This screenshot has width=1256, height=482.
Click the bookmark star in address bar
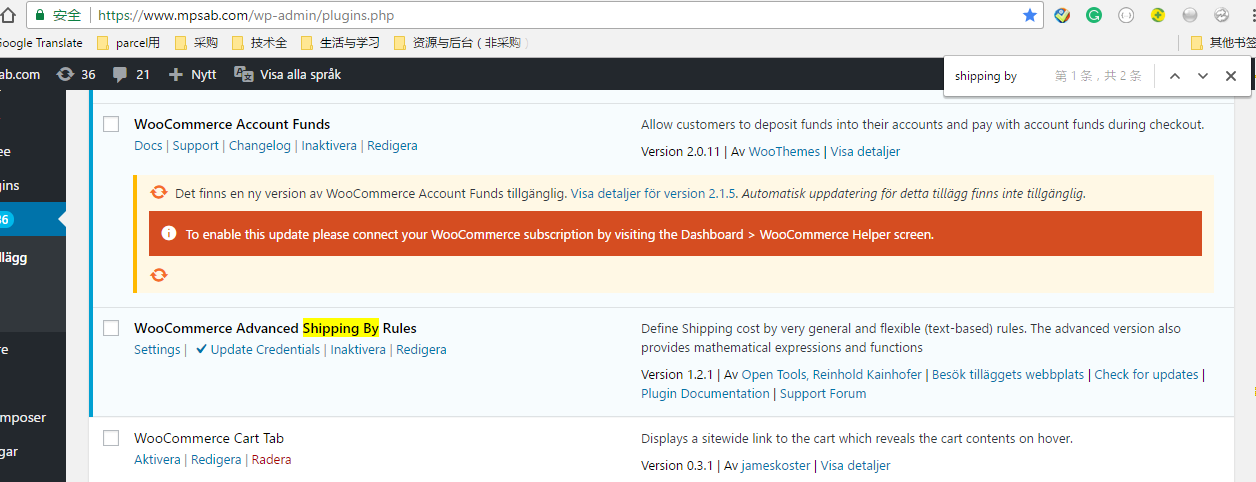point(1030,15)
